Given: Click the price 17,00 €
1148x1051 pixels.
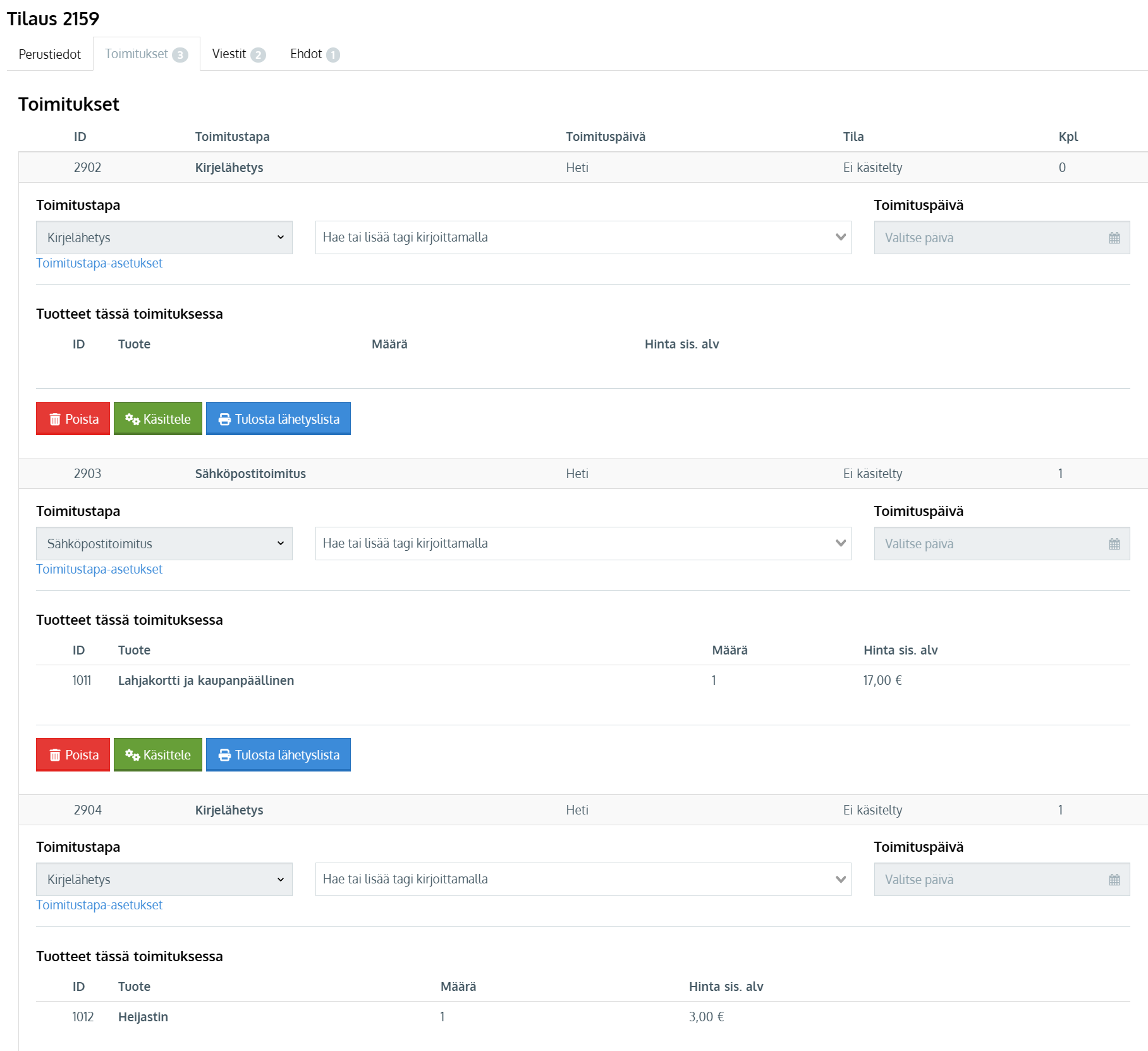Looking at the screenshot, I should [x=882, y=680].
